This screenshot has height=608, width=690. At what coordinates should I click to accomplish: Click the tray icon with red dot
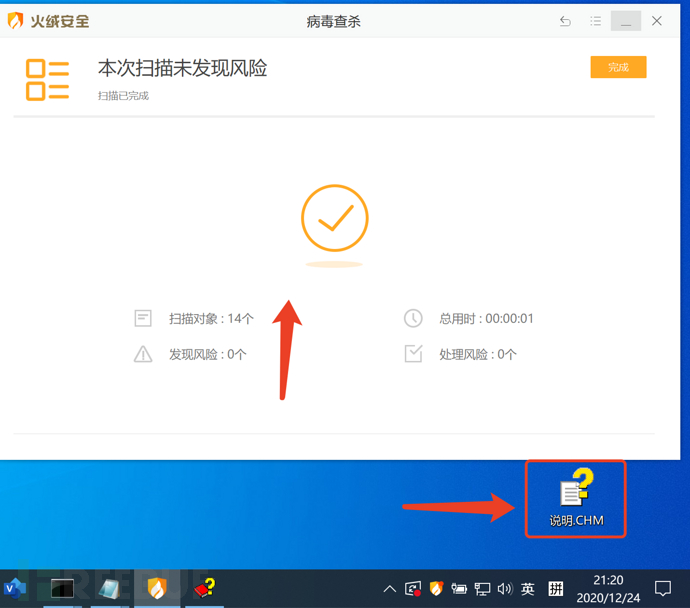click(413, 589)
